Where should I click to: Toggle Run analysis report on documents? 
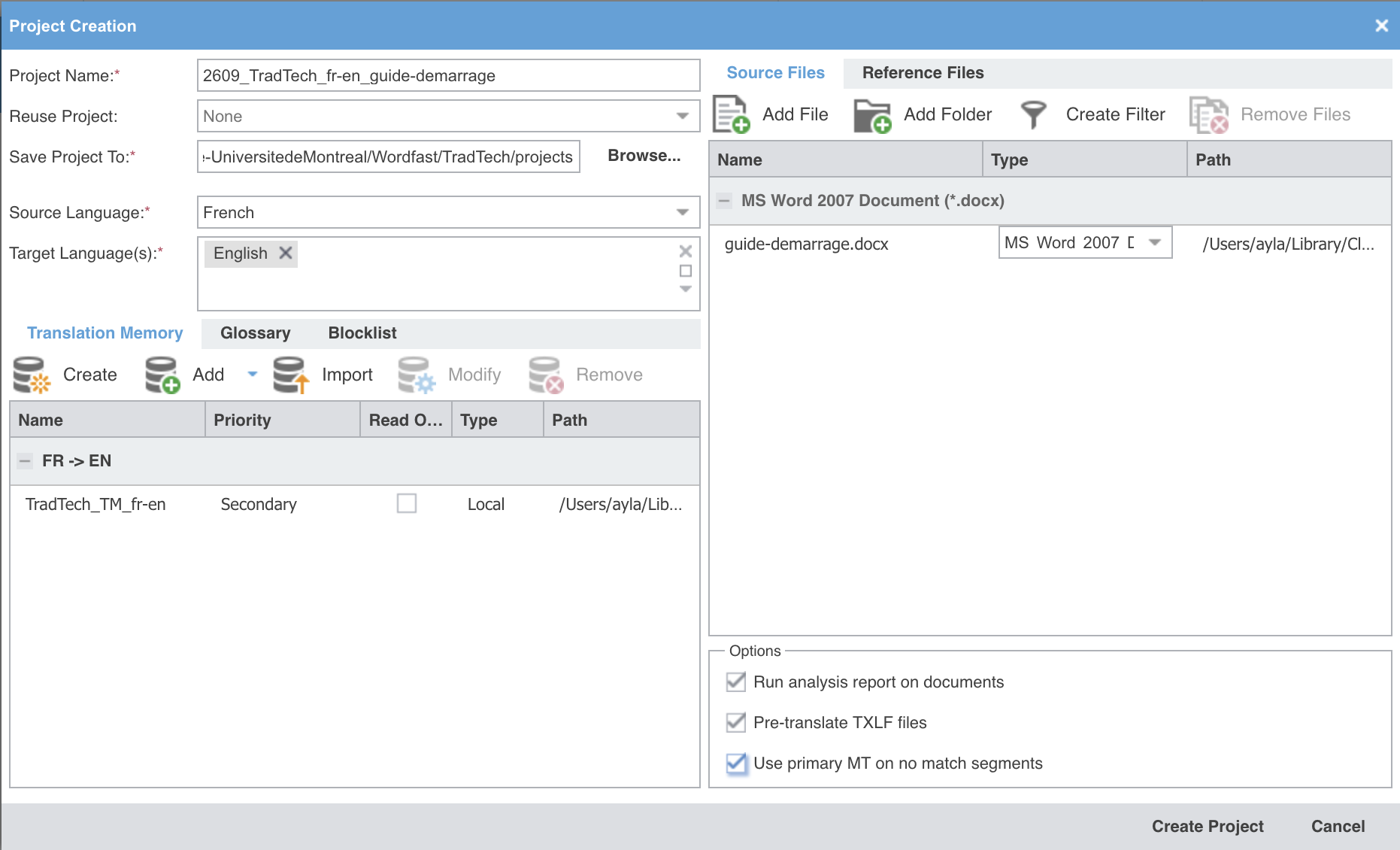coord(736,682)
